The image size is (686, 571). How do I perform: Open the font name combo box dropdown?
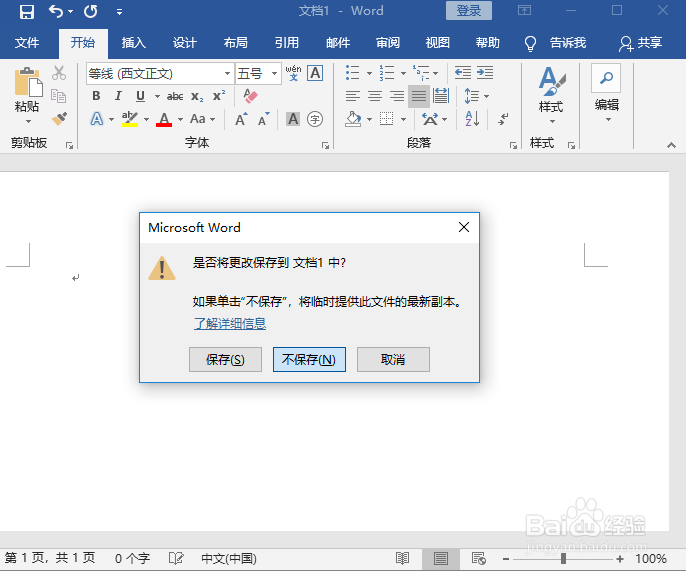[227, 73]
